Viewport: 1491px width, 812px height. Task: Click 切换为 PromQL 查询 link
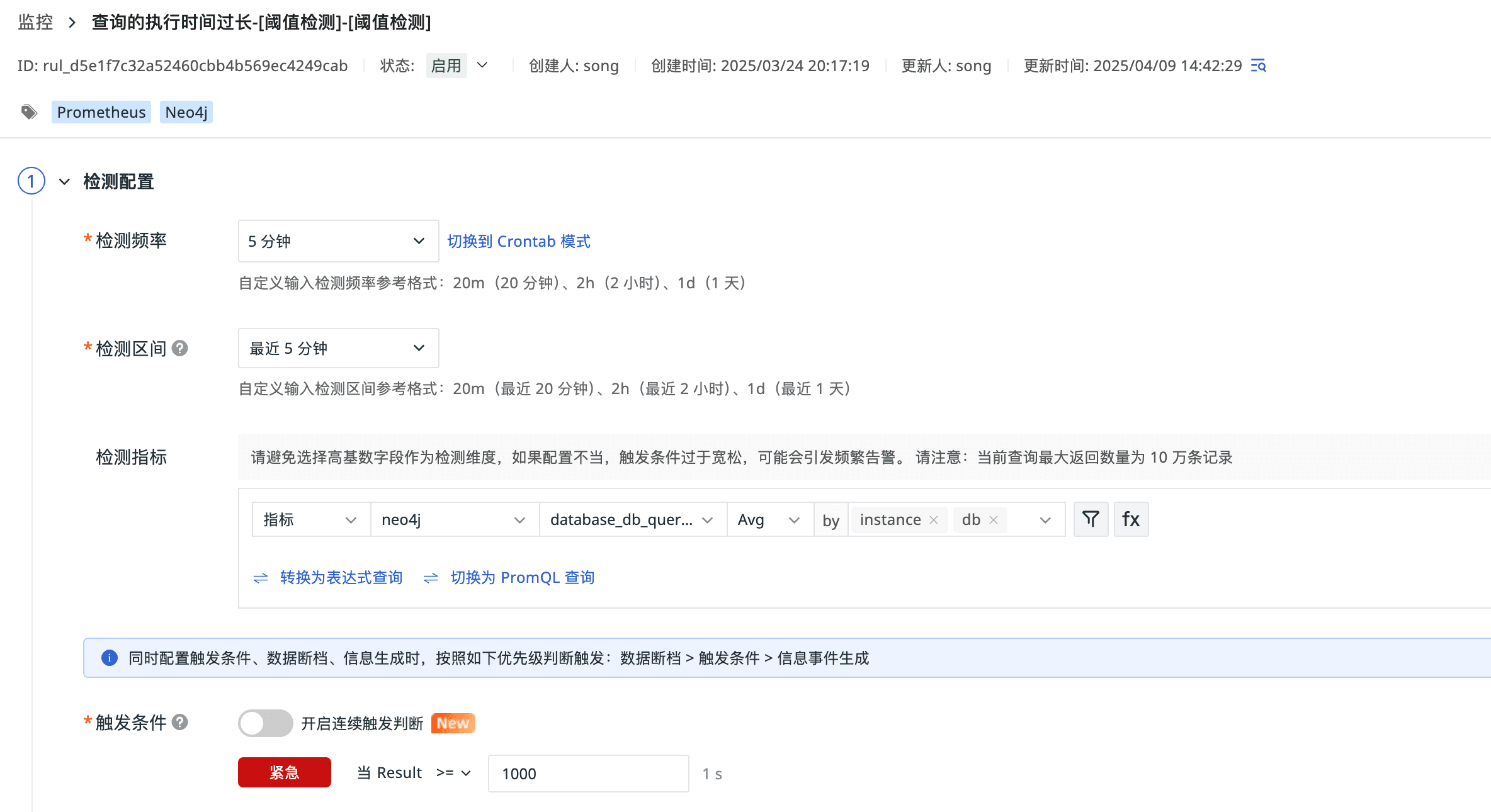[x=522, y=577]
